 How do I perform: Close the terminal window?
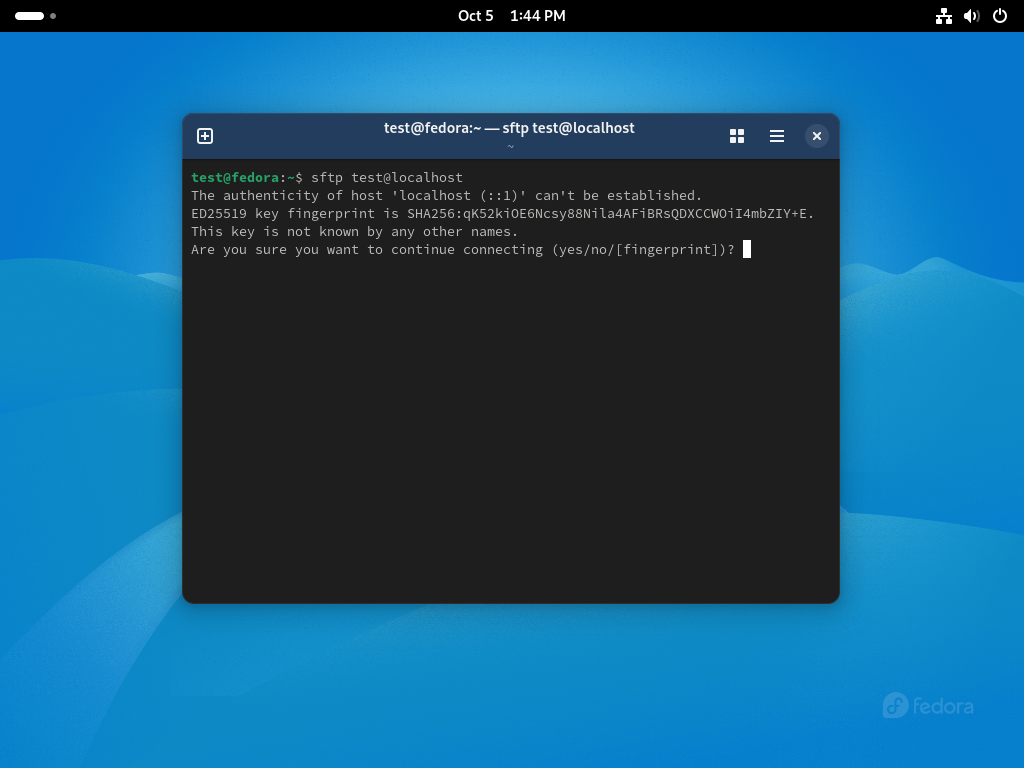816,136
